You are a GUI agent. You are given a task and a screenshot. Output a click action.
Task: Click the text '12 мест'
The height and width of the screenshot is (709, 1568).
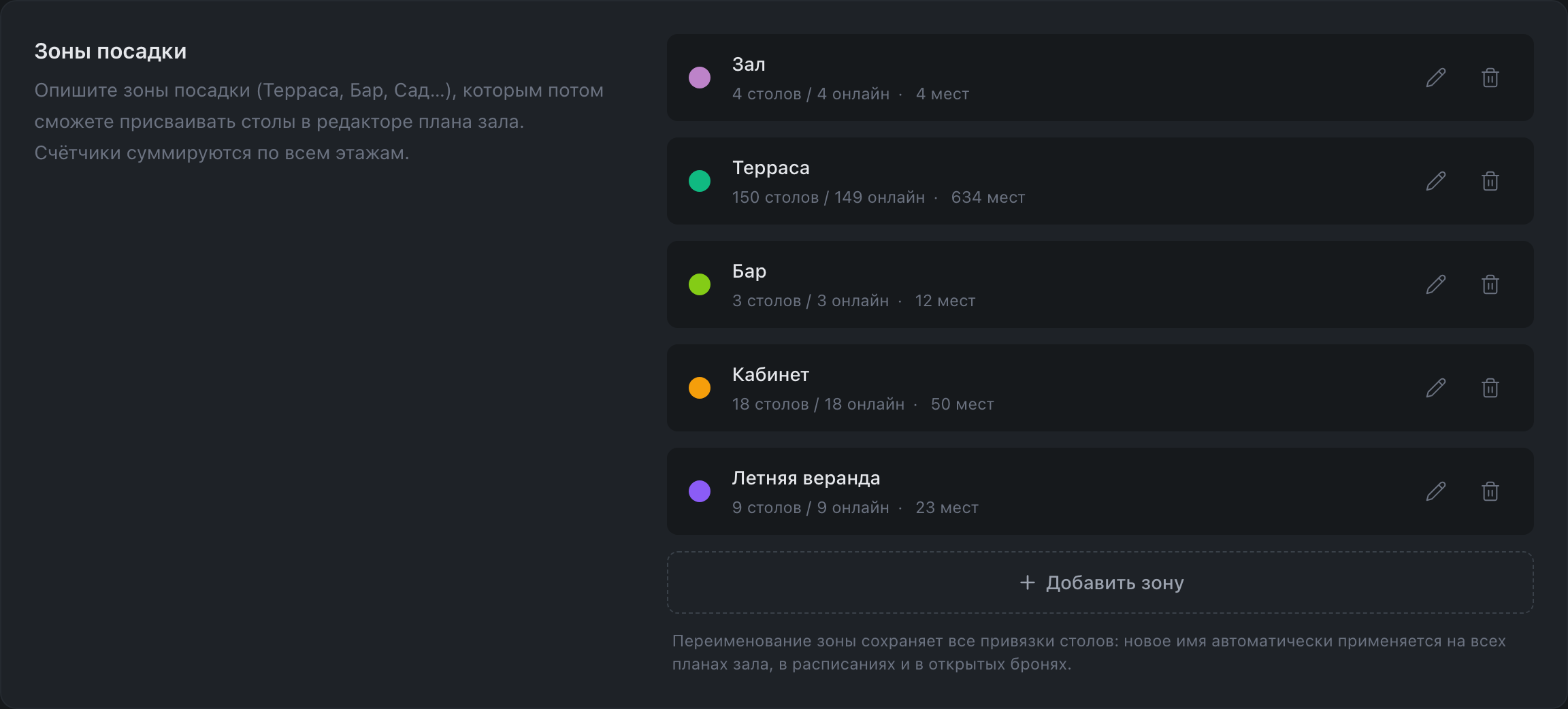[945, 301]
